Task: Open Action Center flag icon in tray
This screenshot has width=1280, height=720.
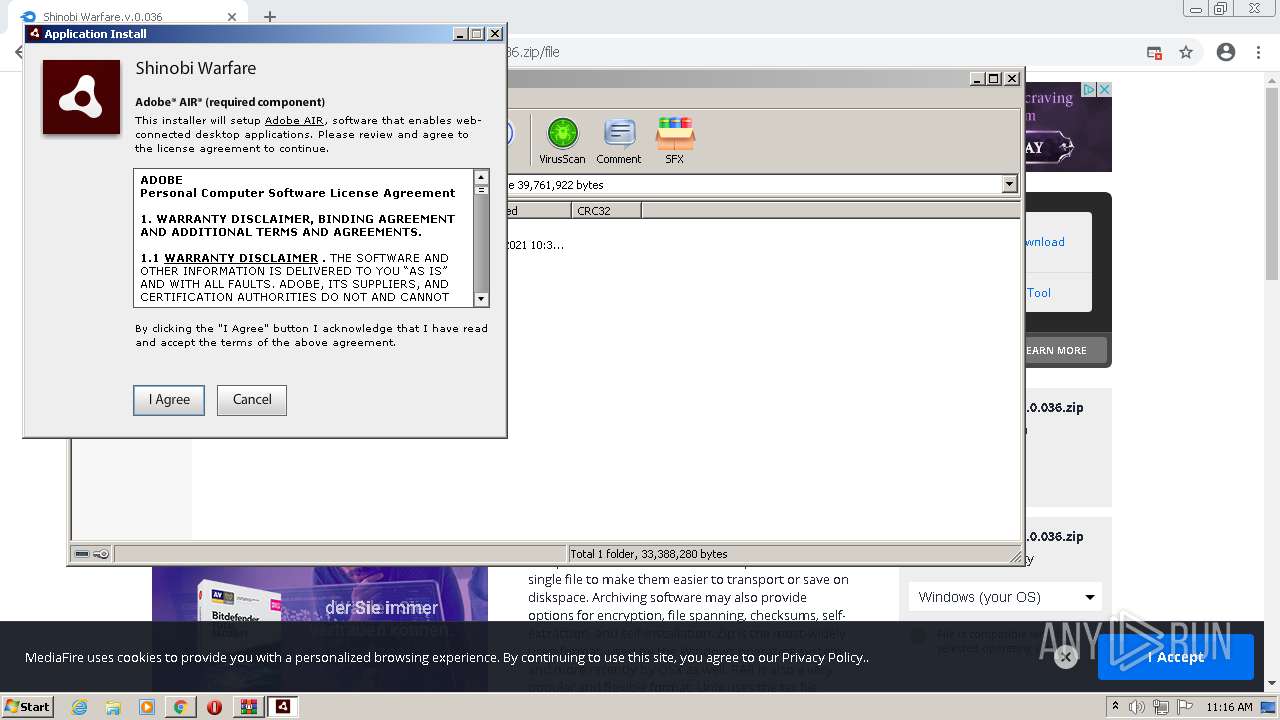Action: tap(1185, 707)
